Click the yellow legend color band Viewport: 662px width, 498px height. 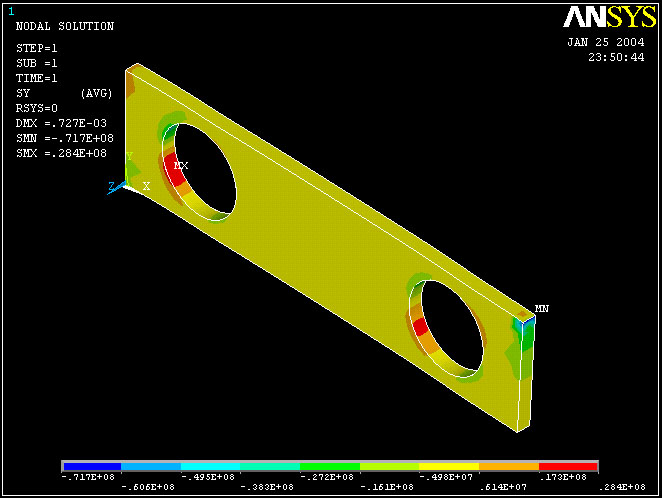(449, 466)
